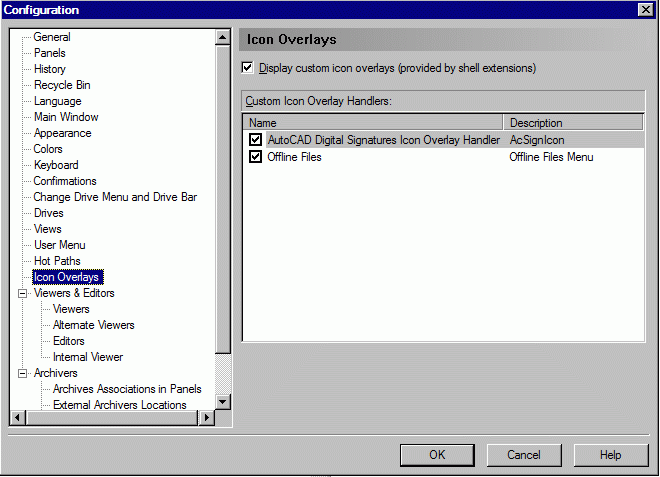
Task: Open the Panels settings page
Action: coord(50,53)
